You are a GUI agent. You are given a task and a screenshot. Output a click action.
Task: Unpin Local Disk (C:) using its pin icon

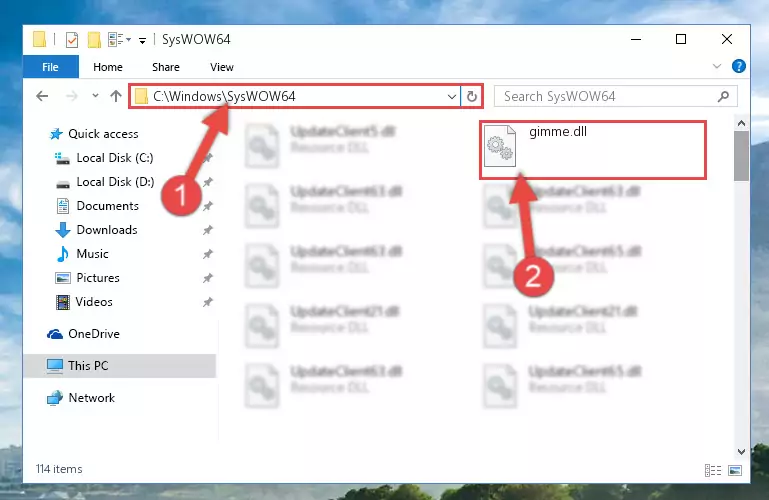click(x=208, y=158)
